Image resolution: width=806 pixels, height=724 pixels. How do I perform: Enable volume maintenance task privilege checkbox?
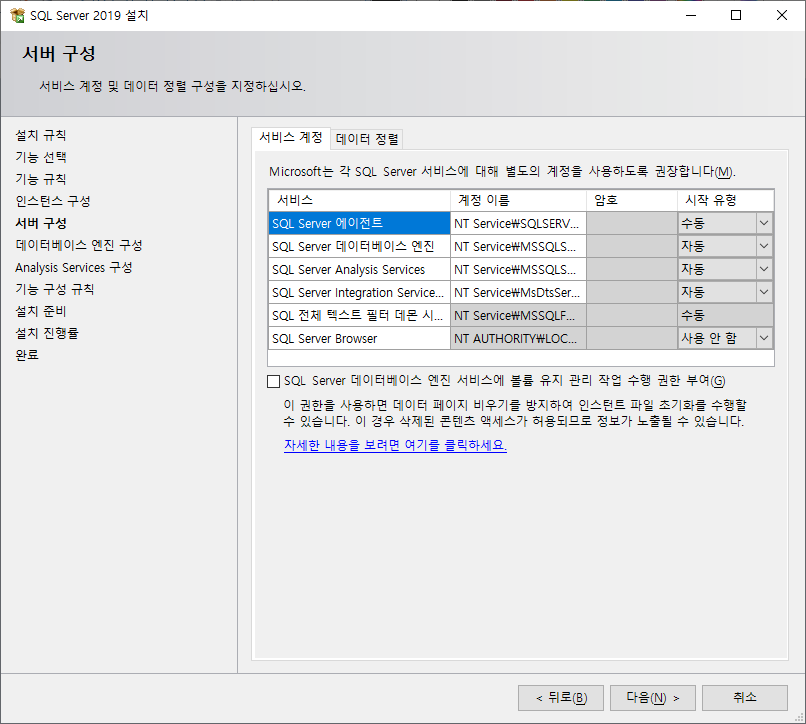[x=273, y=381]
